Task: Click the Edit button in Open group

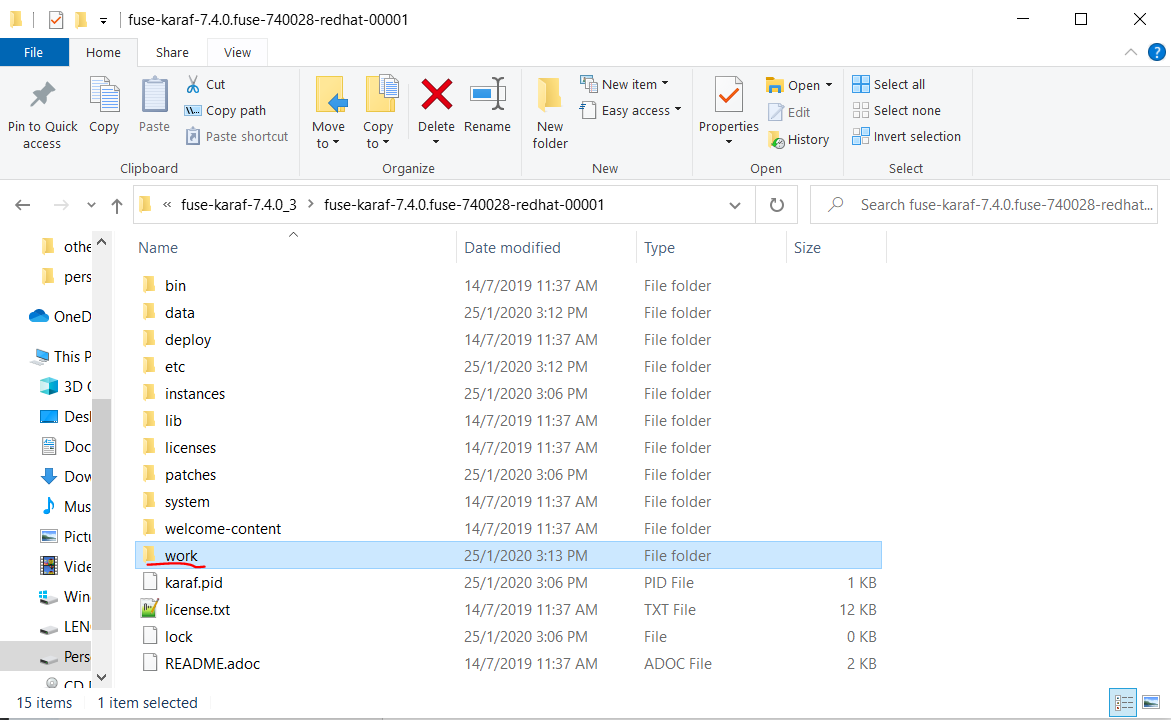Action: pyautogui.click(x=789, y=112)
